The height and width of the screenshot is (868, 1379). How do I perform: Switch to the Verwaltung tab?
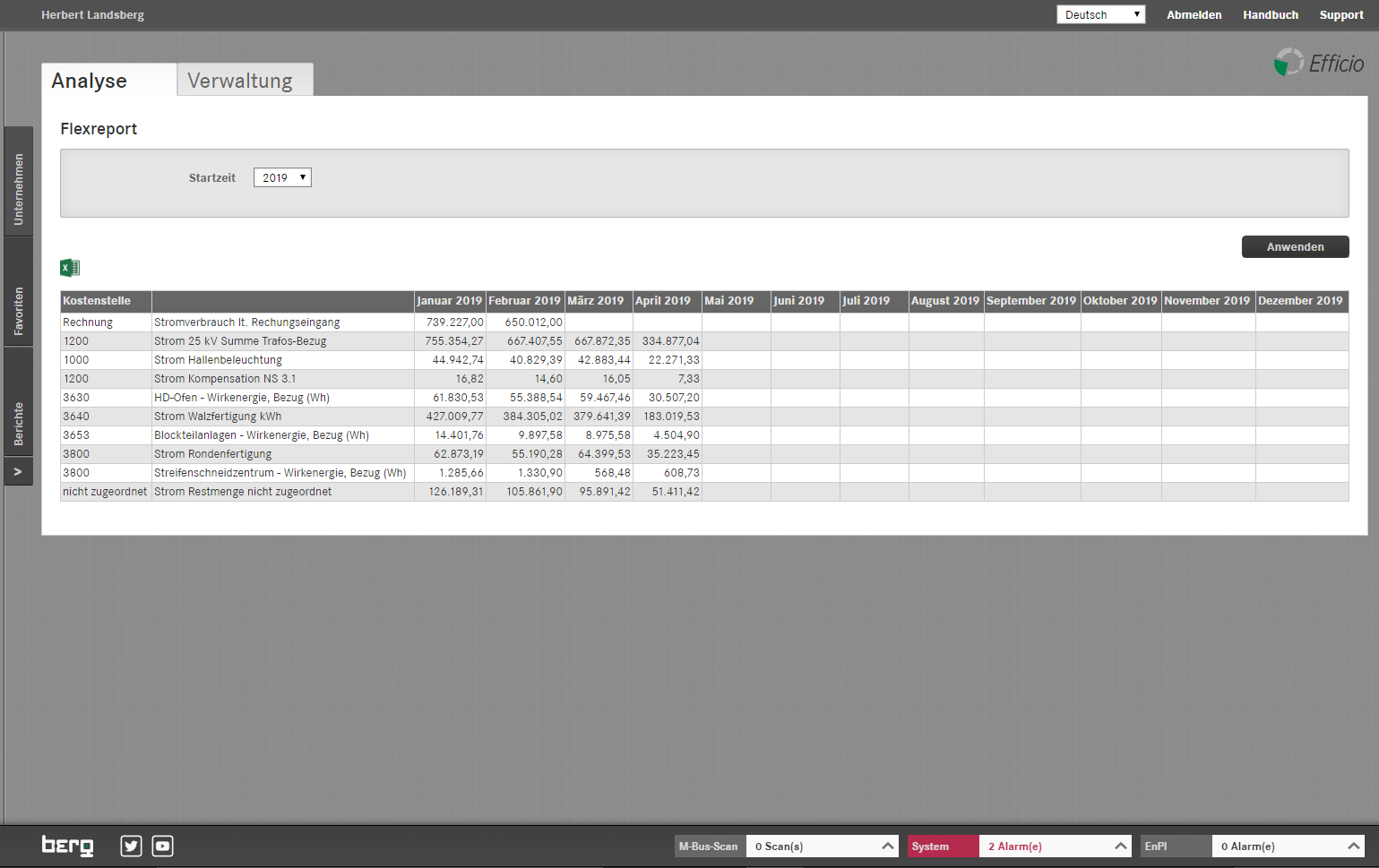click(x=240, y=81)
